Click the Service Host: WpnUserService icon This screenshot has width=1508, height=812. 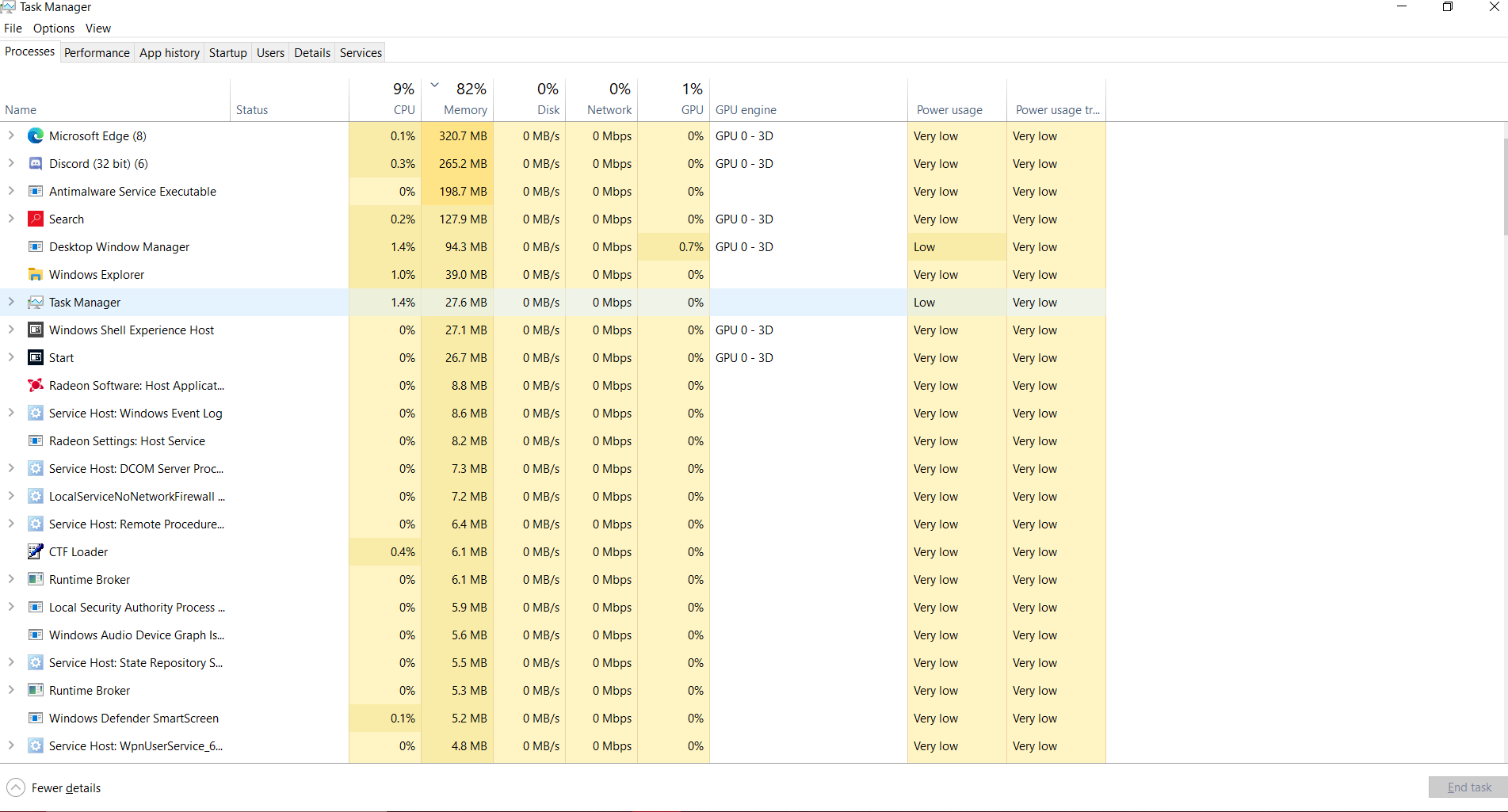coord(36,746)
